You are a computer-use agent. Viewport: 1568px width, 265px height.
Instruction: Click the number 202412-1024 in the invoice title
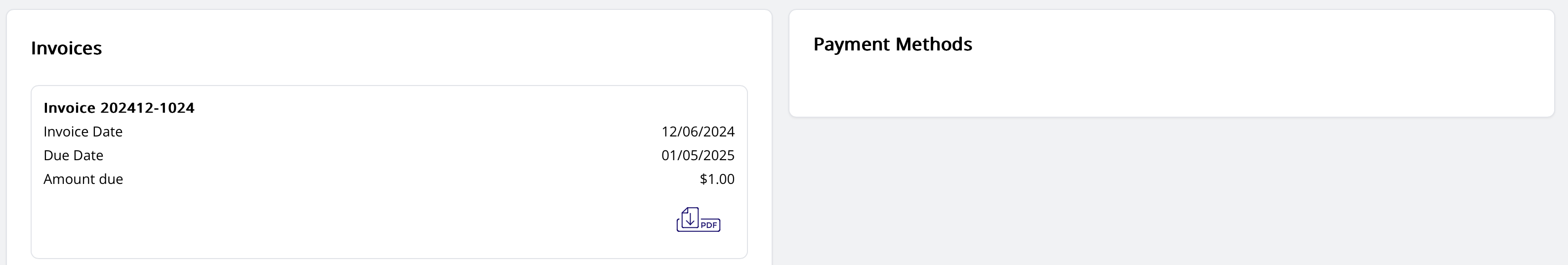pos(147,108)
